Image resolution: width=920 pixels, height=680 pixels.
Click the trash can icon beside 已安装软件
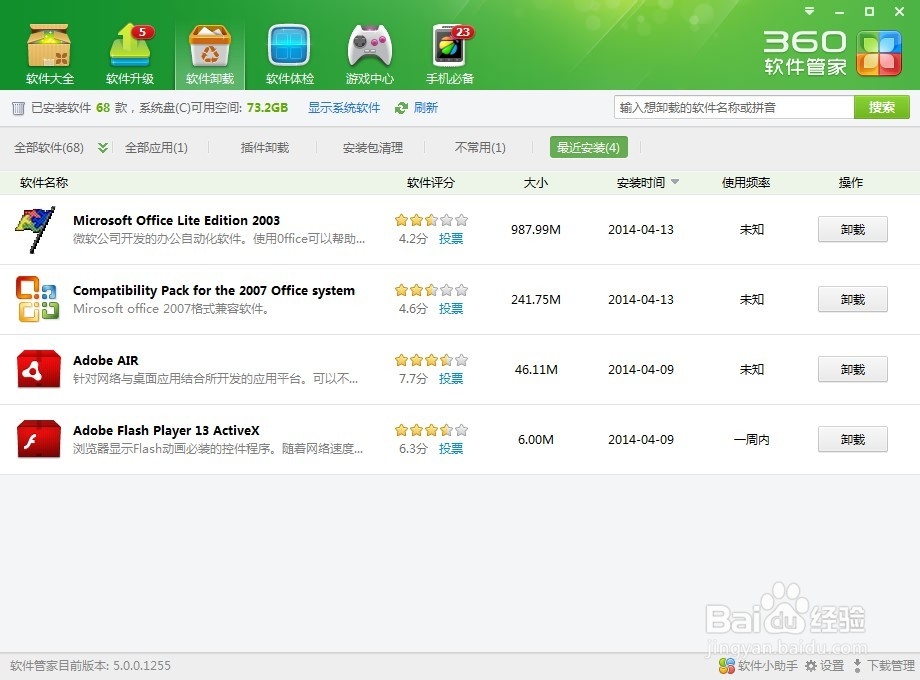point(18,108)
